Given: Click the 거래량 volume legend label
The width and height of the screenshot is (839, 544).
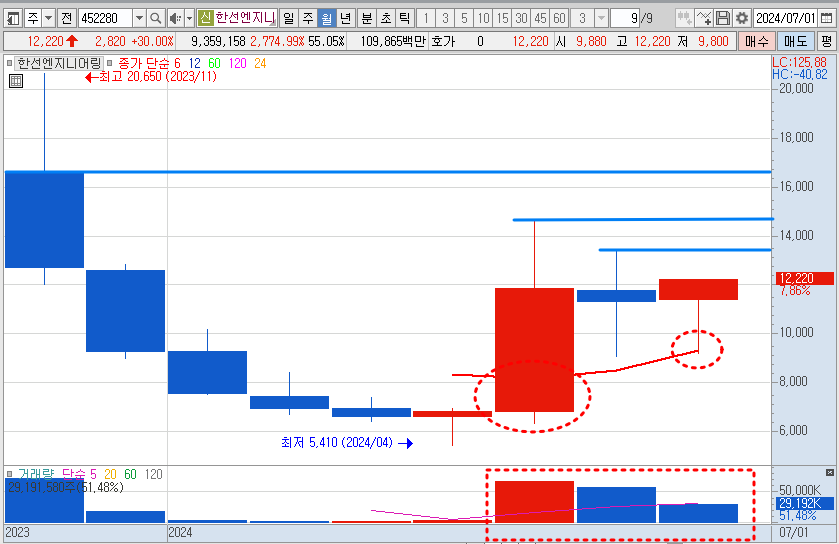Looking at the screenshot, I should [36, 474].
